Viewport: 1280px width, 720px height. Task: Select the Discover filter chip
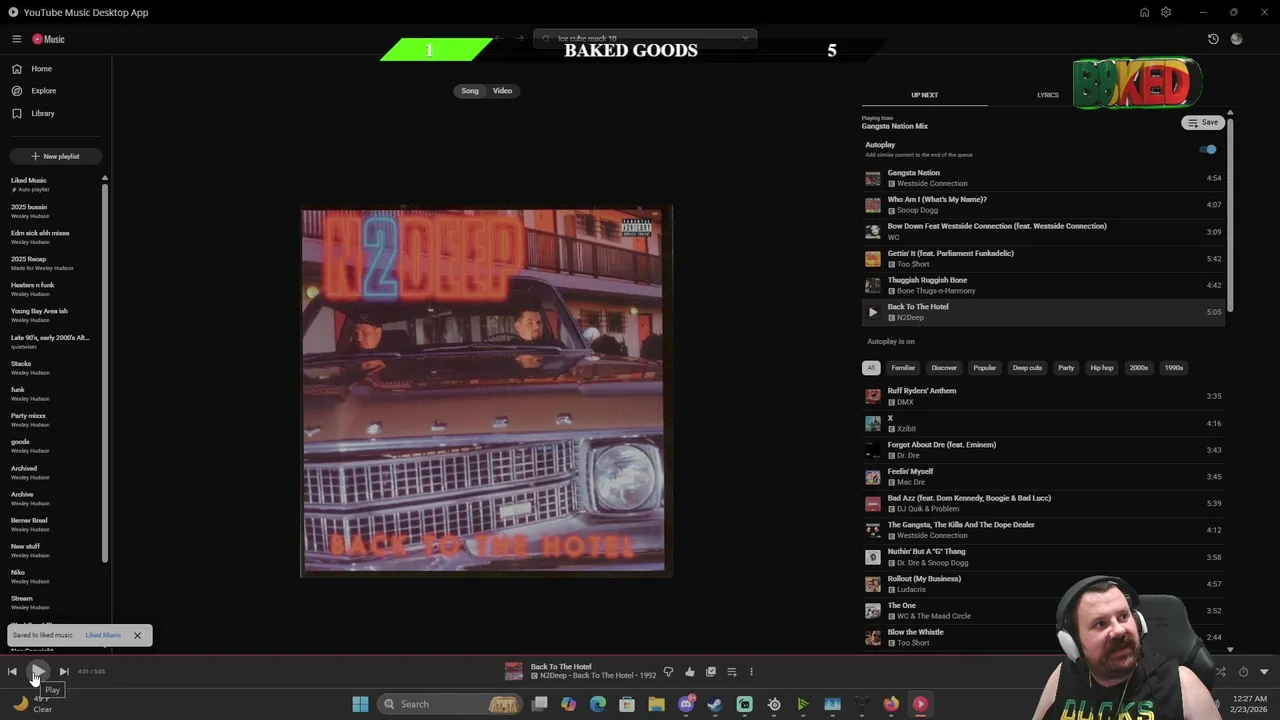[x=944, y=368]
